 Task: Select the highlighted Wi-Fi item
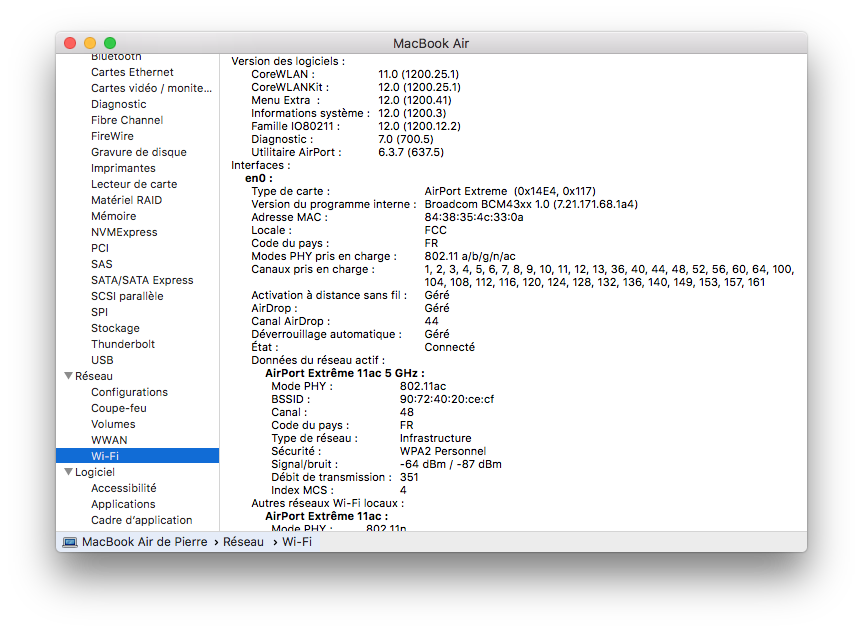tap(138, 455)
